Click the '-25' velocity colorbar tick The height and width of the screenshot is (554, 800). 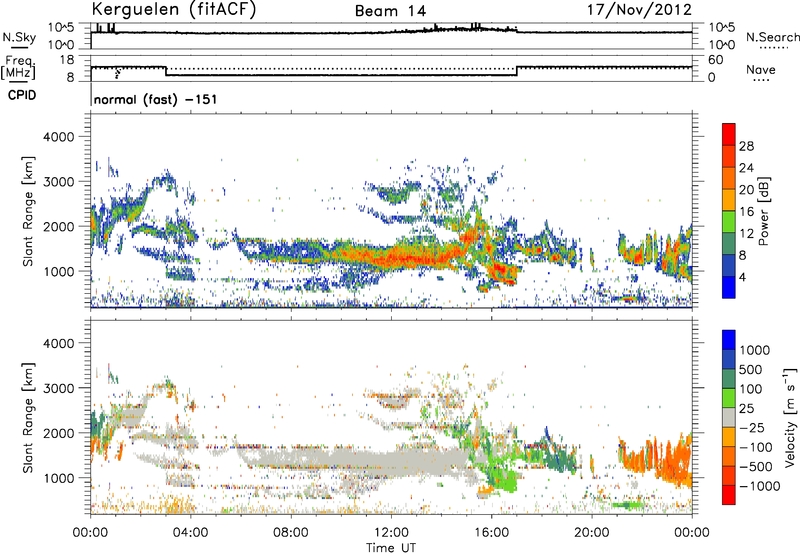tap(752, 427)
